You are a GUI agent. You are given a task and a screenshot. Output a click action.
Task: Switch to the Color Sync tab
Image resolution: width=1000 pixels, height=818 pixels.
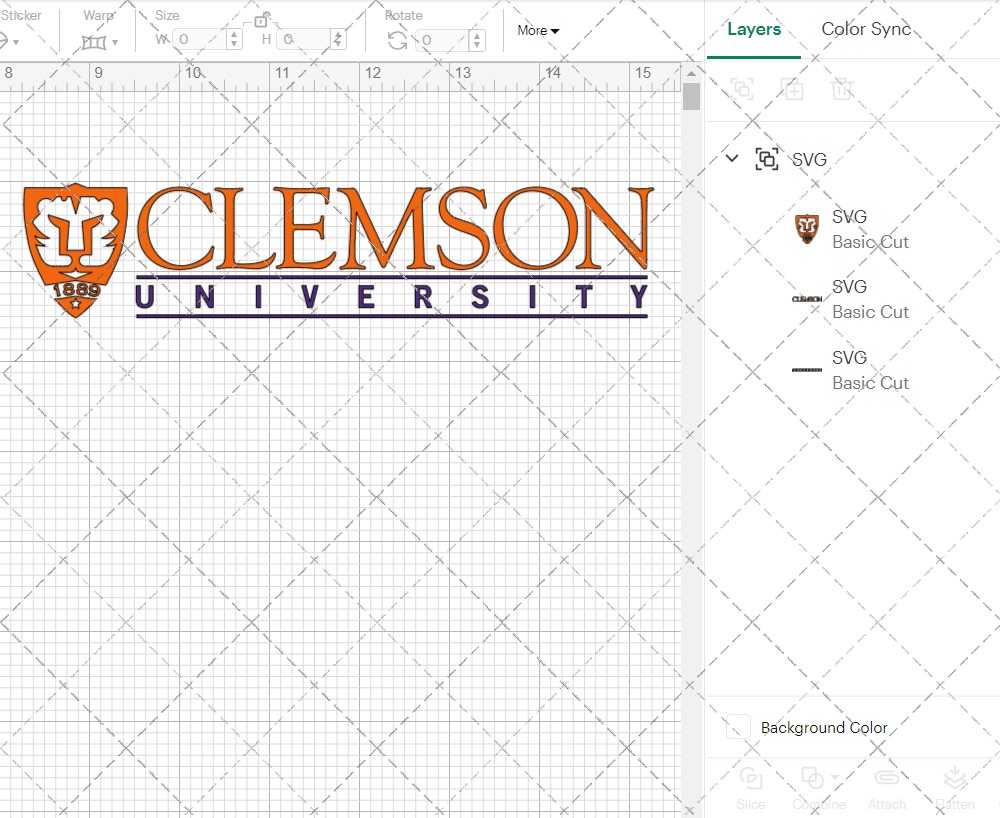(x=866, y=29)
